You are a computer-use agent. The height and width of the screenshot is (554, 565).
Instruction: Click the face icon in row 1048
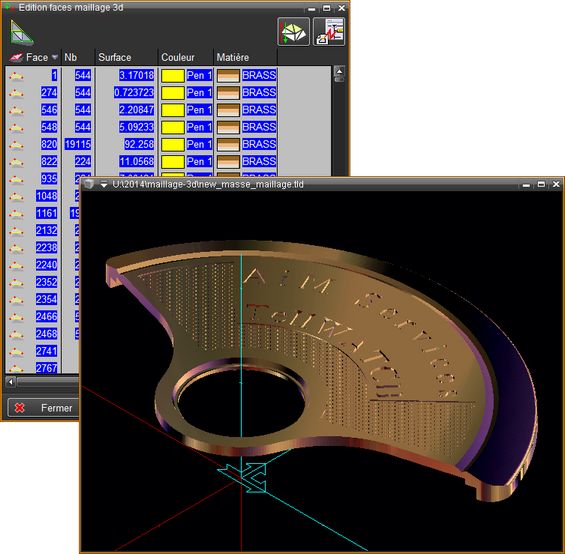[16, 197]
